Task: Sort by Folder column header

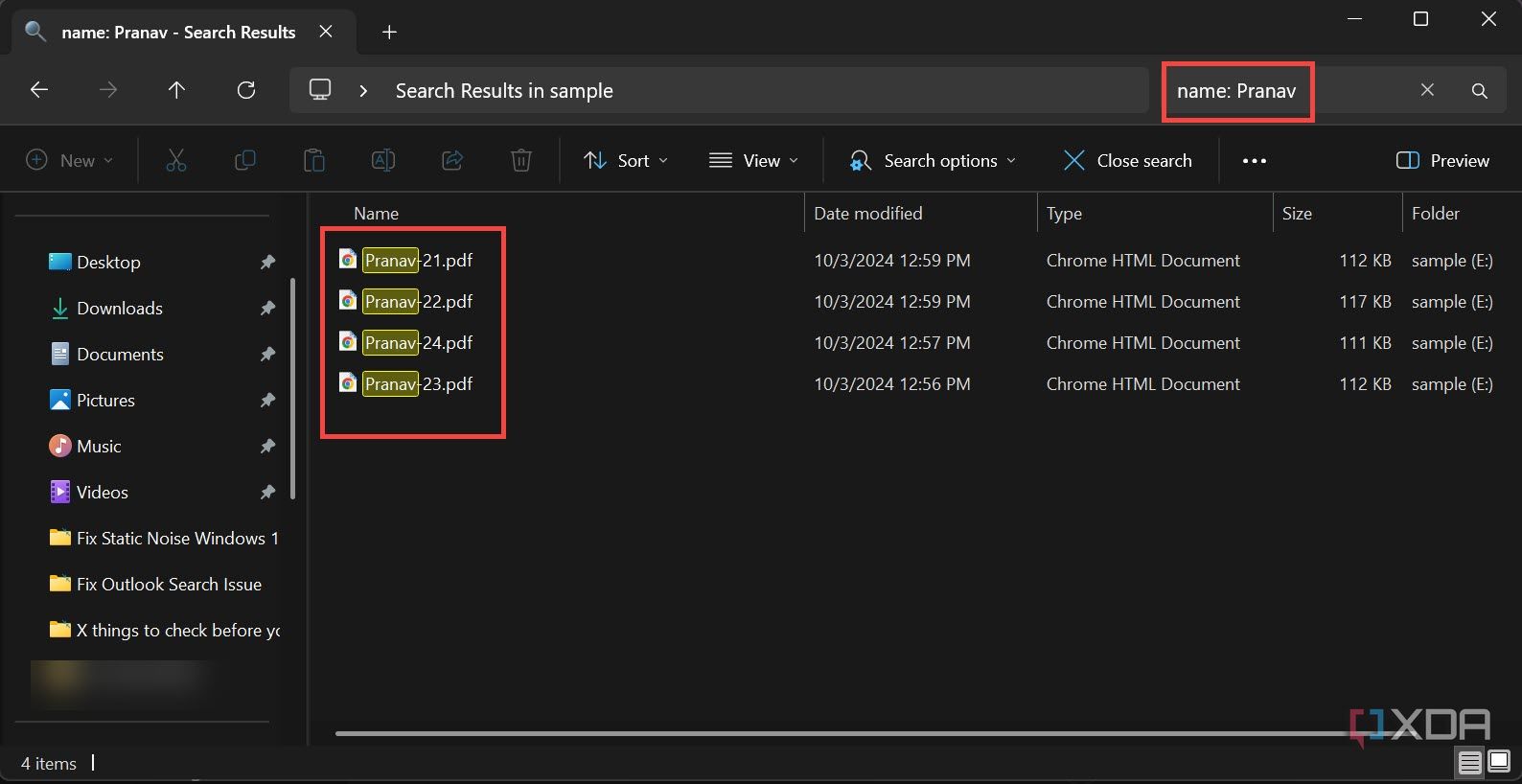Action: pyautogui.click(x=1436, y=214)
